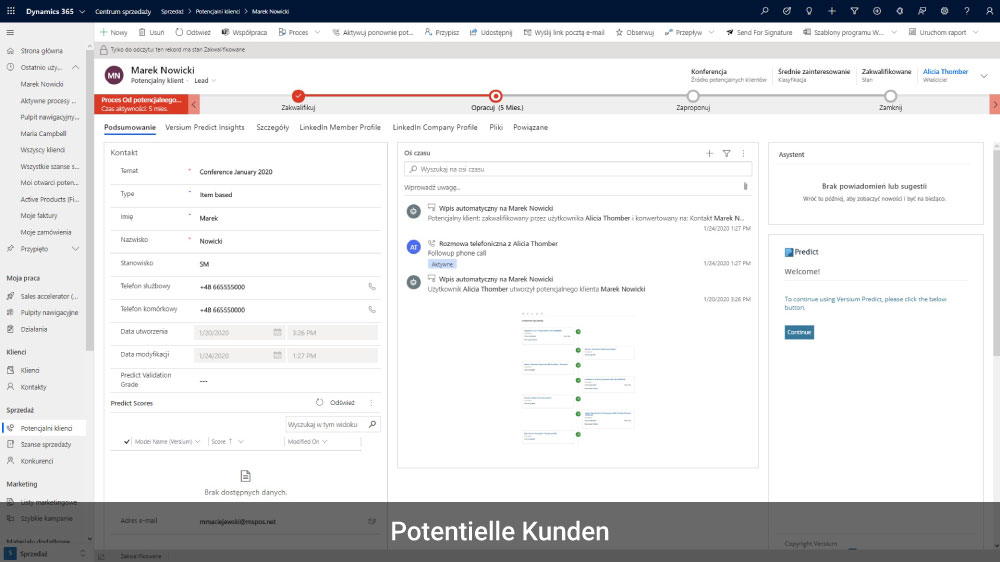Open the Dynamics 365 app launcher grid
The image size is (1000, 562).
point(11,11)
